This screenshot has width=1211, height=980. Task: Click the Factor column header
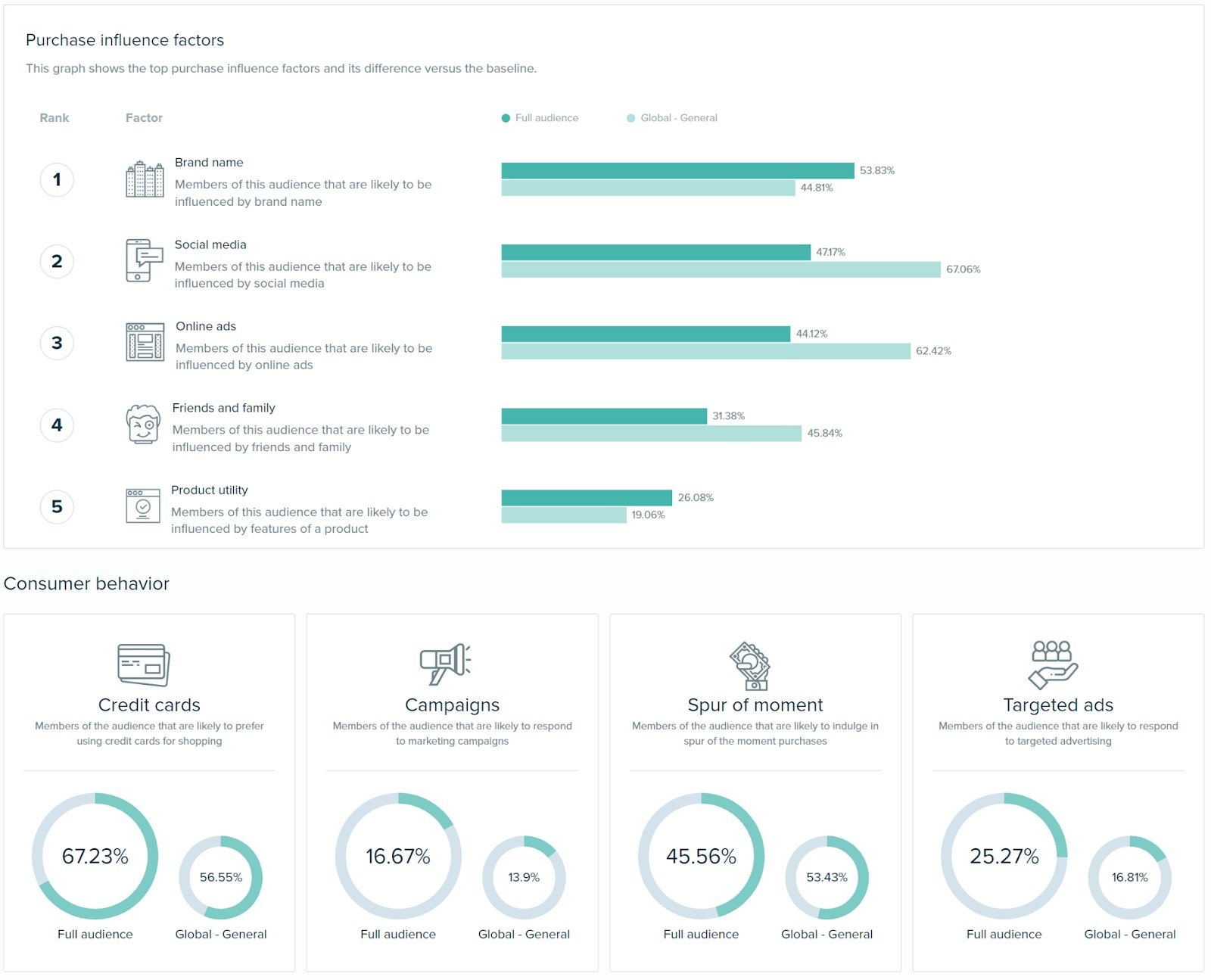(144, 118)
